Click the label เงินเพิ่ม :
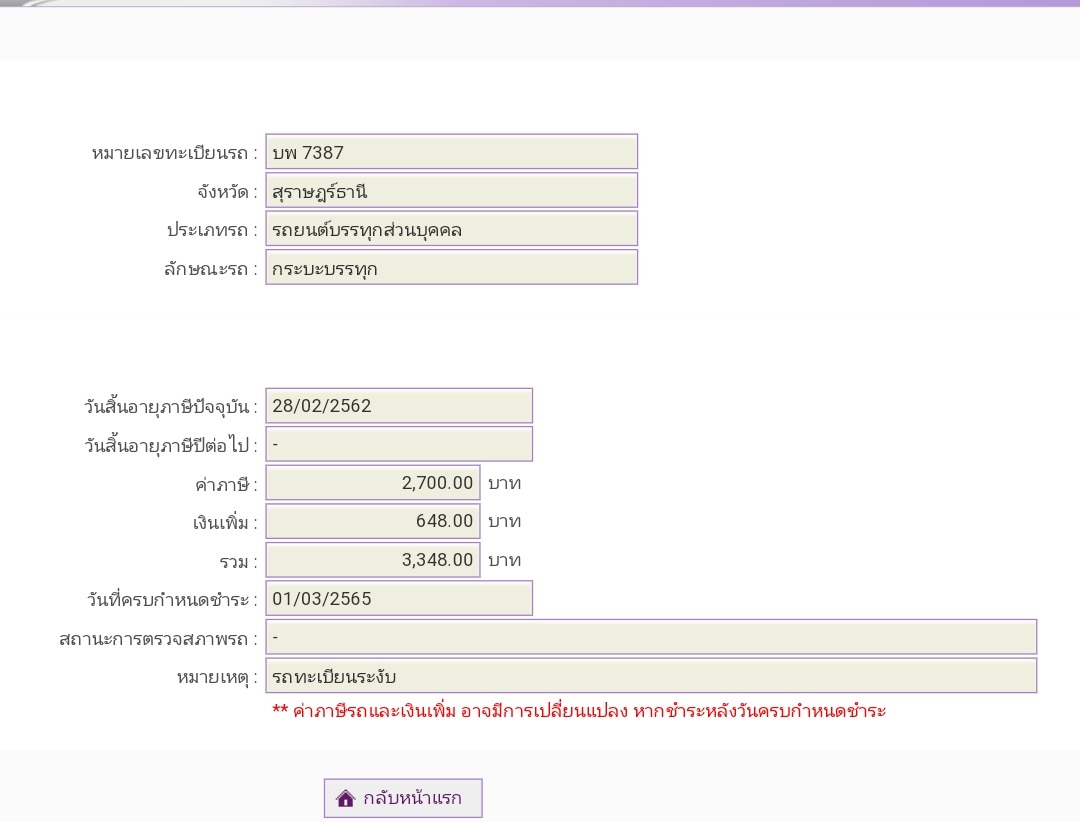The height and width of the screenshot is (822, 1080). [225, 522]
